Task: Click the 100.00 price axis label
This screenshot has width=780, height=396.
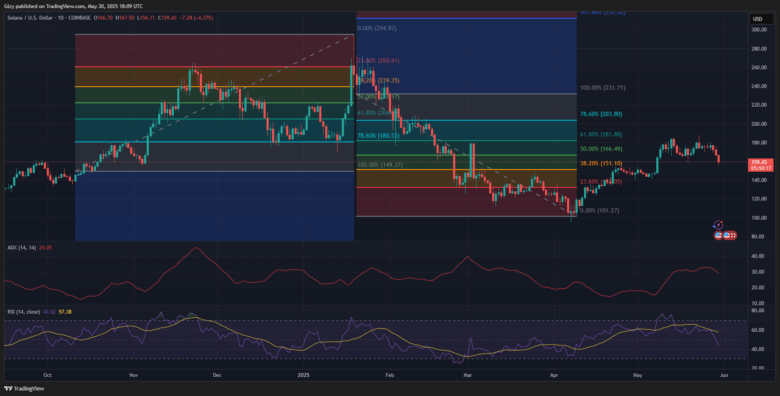Action: tap(758, 218)
